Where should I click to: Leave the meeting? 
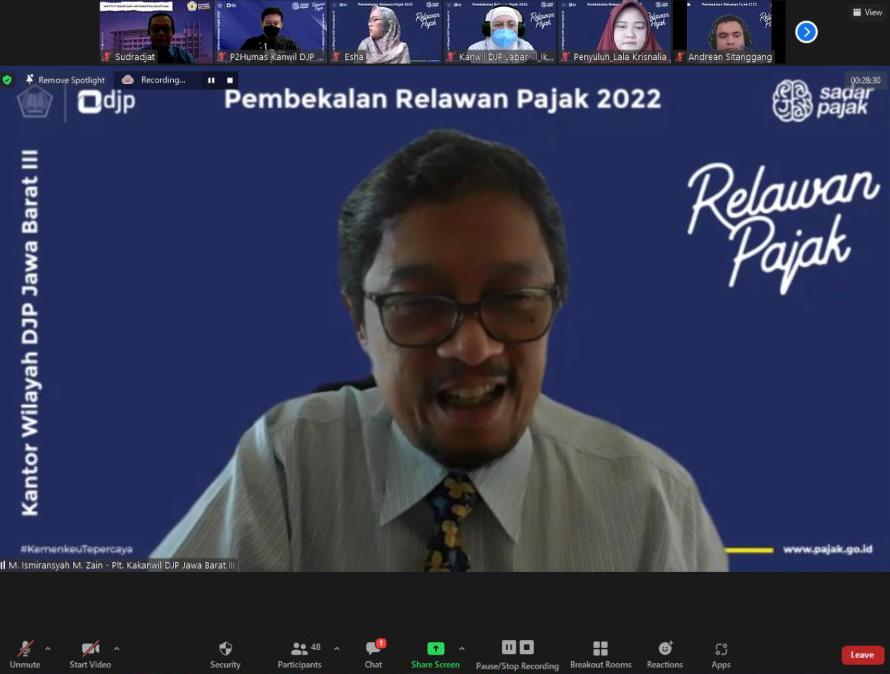(862, 655)
